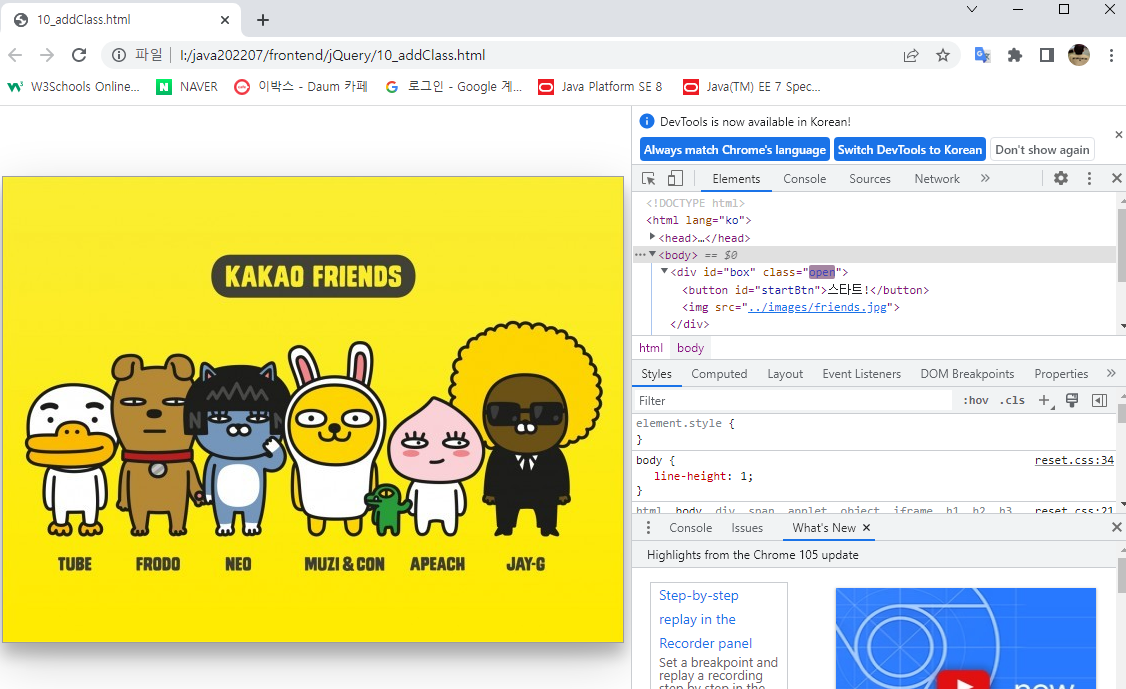Open the 이박스 - Daum 카페 bookmark

point(301,86)
